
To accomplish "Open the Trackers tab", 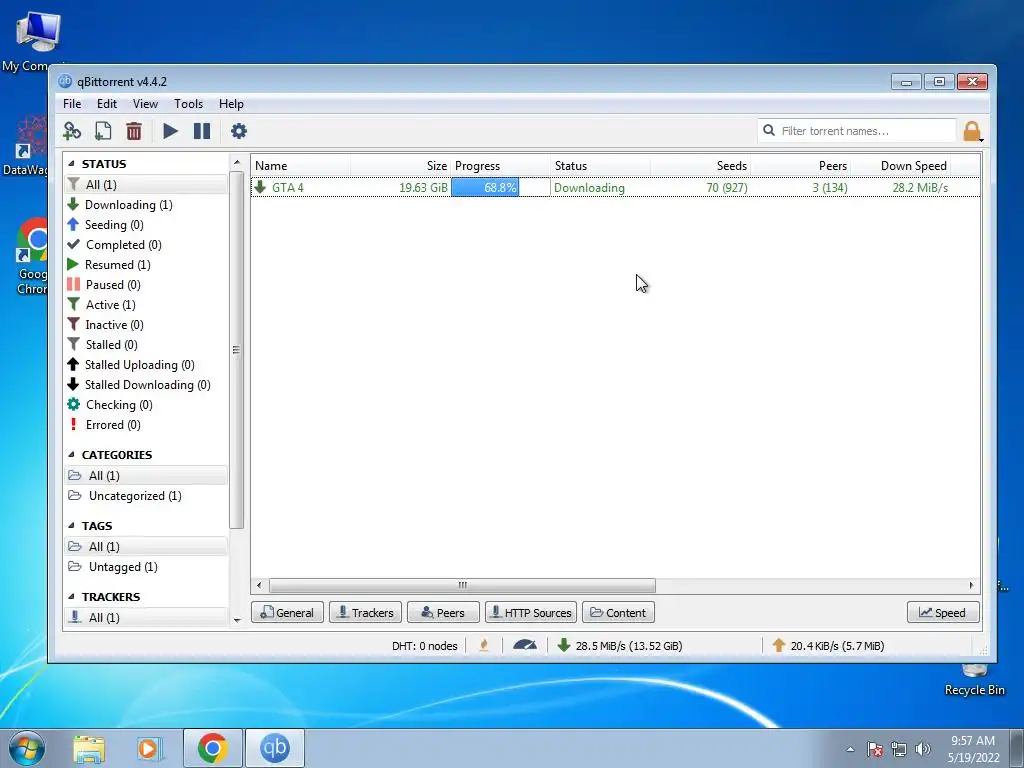I will (x=366, y=613).
